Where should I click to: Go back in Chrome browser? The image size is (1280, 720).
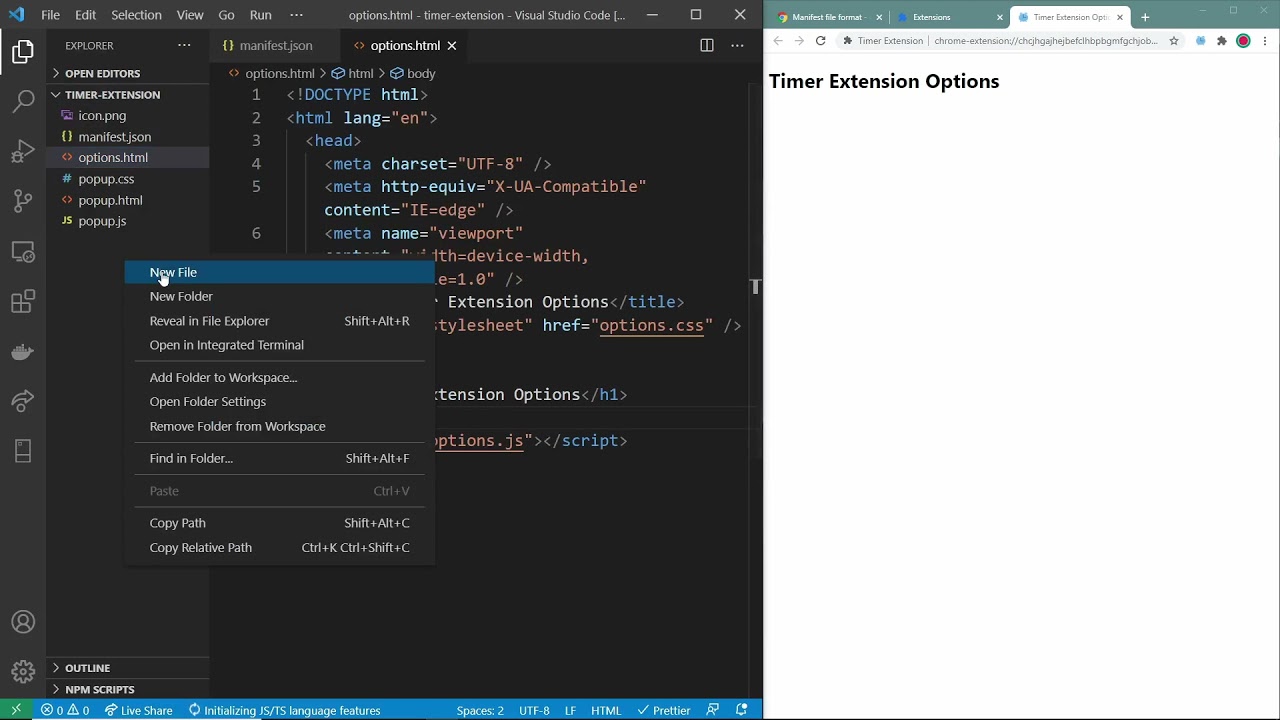[778, 41]
